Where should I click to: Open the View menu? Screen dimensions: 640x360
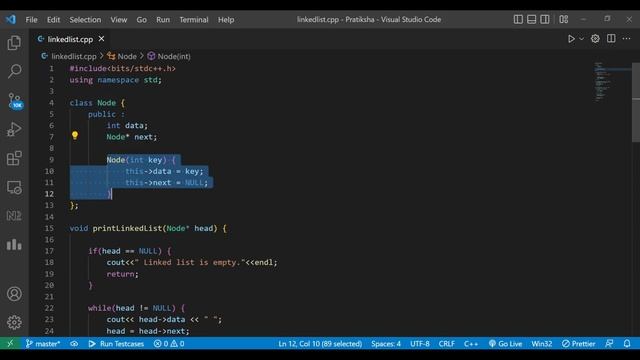(118, 20)
